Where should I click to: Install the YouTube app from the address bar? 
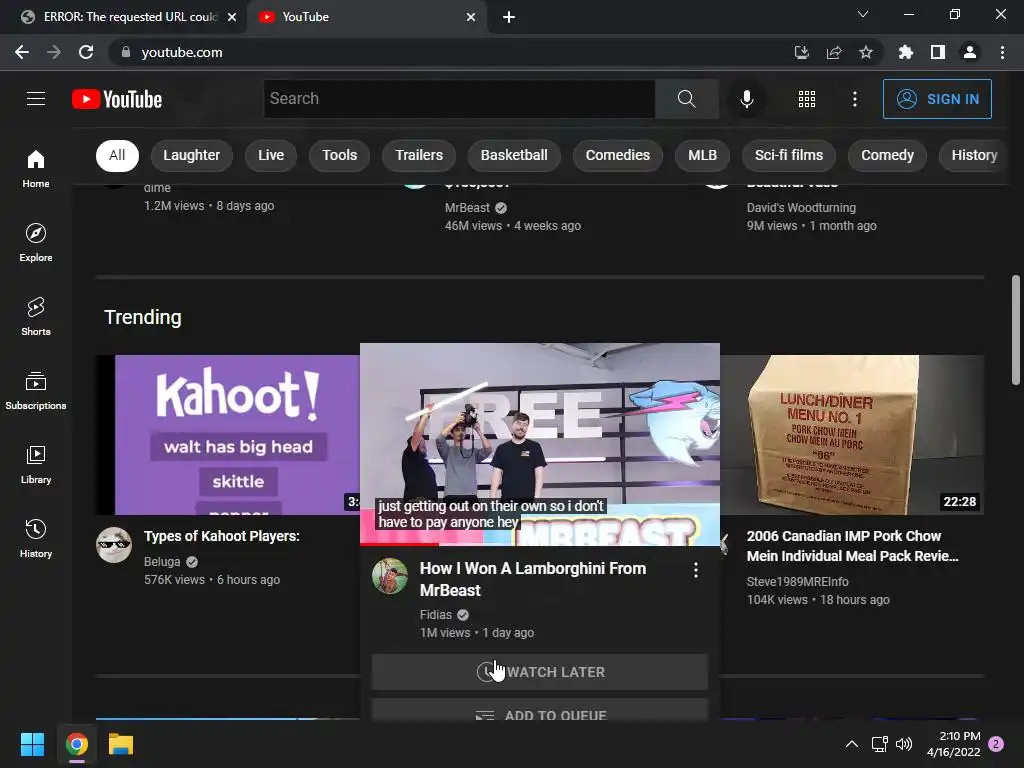click(802, 52)
